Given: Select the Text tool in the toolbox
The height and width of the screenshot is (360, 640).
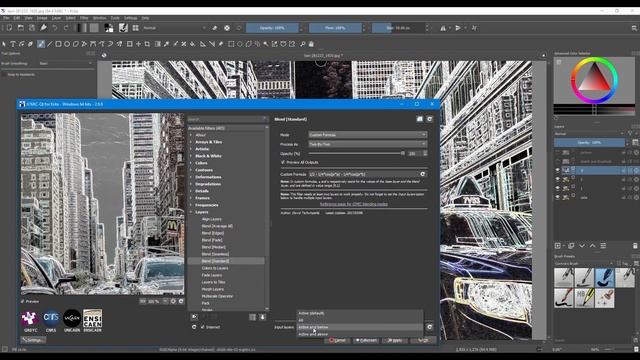Looking at the screenshot, I should click(x=13, y=44).
